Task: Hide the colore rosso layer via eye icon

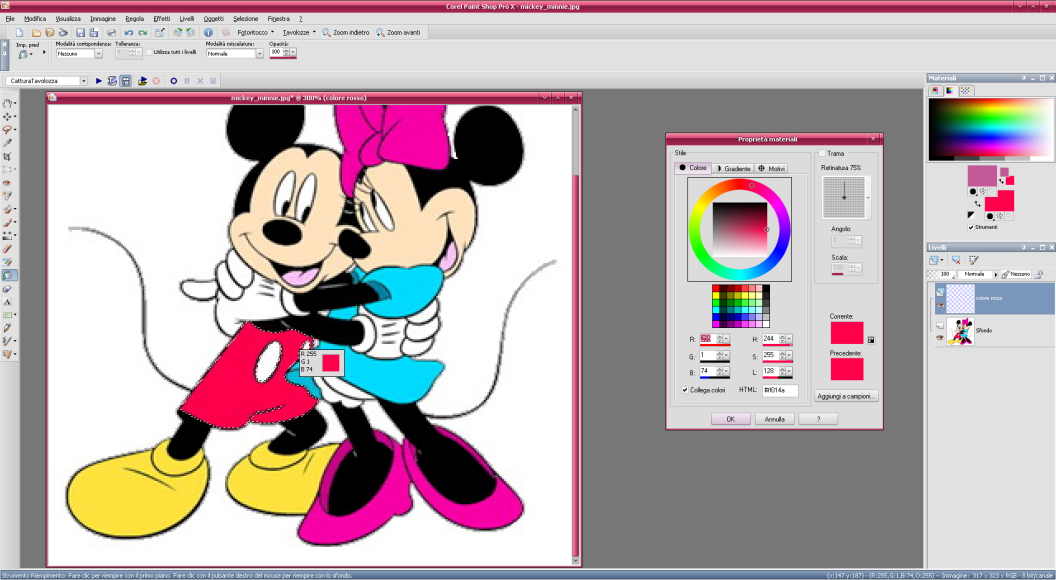Action: (x=940, y=305)
